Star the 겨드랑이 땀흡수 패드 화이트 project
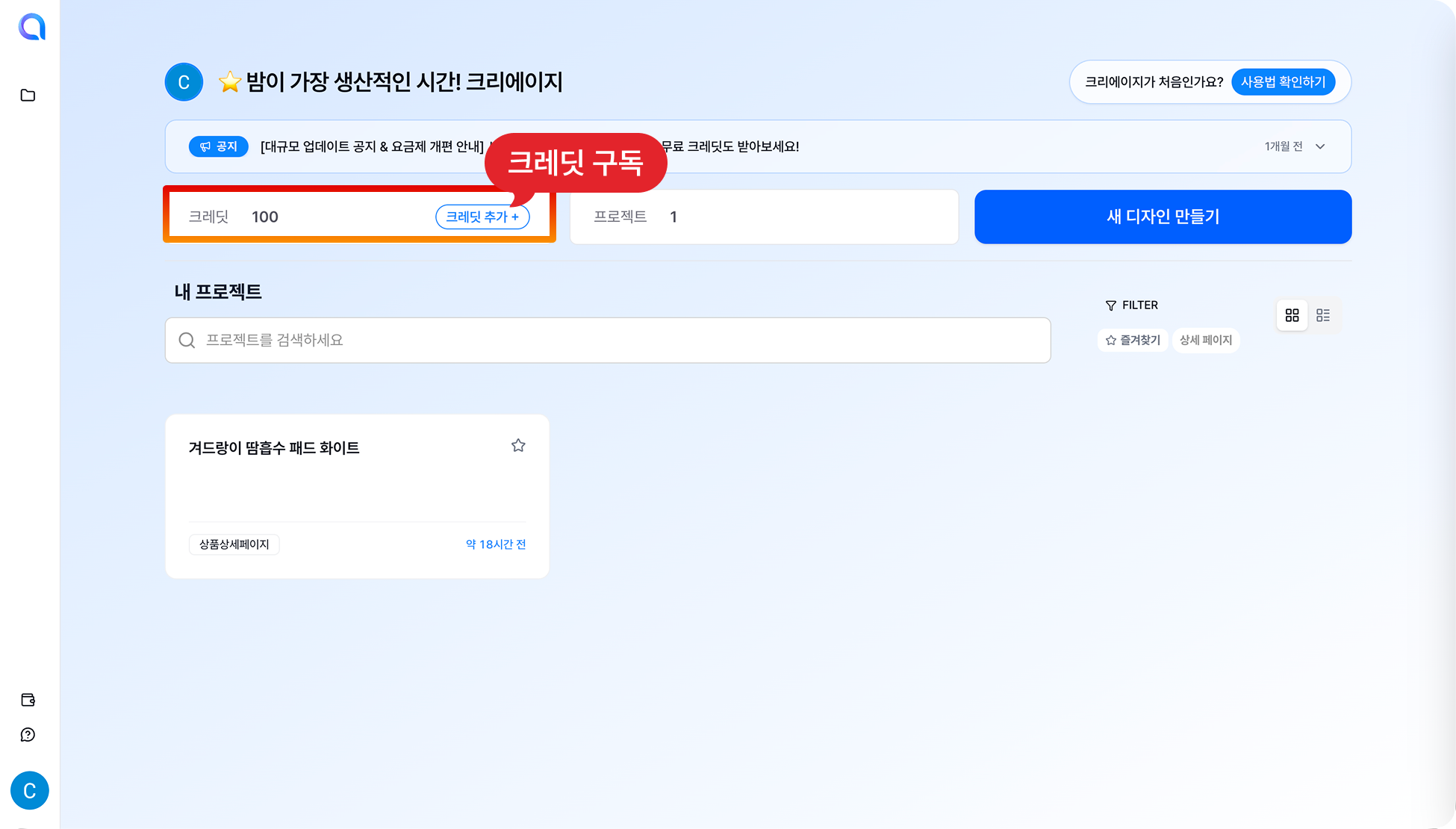The height and width of the screenshot is (829, 1456). 518,446
